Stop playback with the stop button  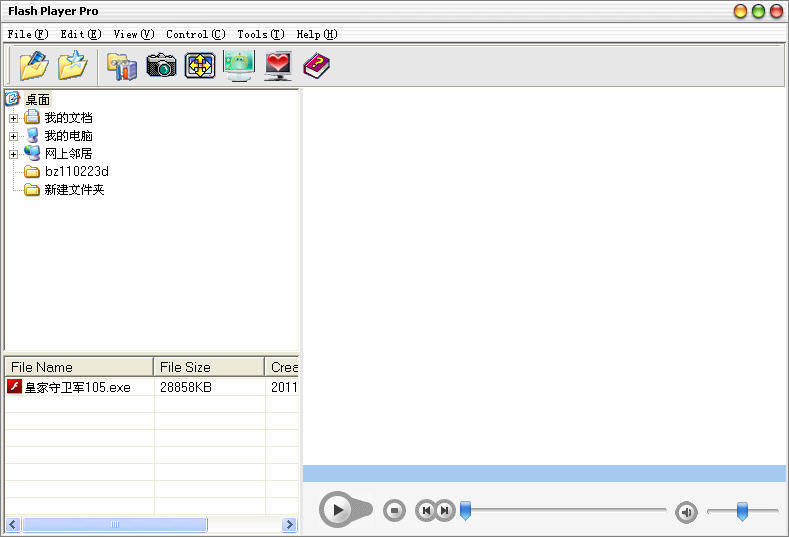pos(394,511)
